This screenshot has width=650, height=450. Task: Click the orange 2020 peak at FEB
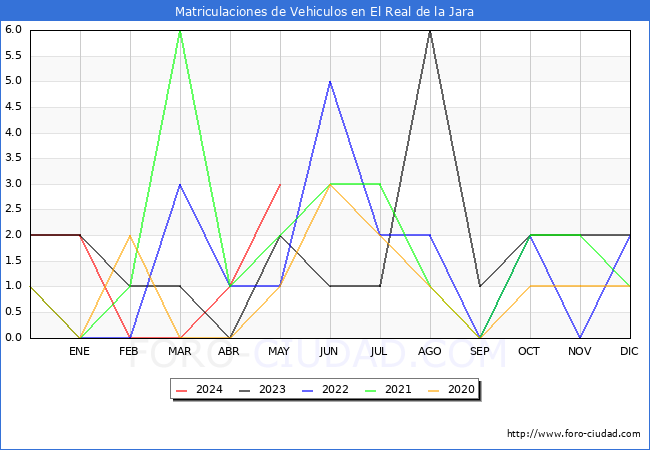[x=130, y=235]
